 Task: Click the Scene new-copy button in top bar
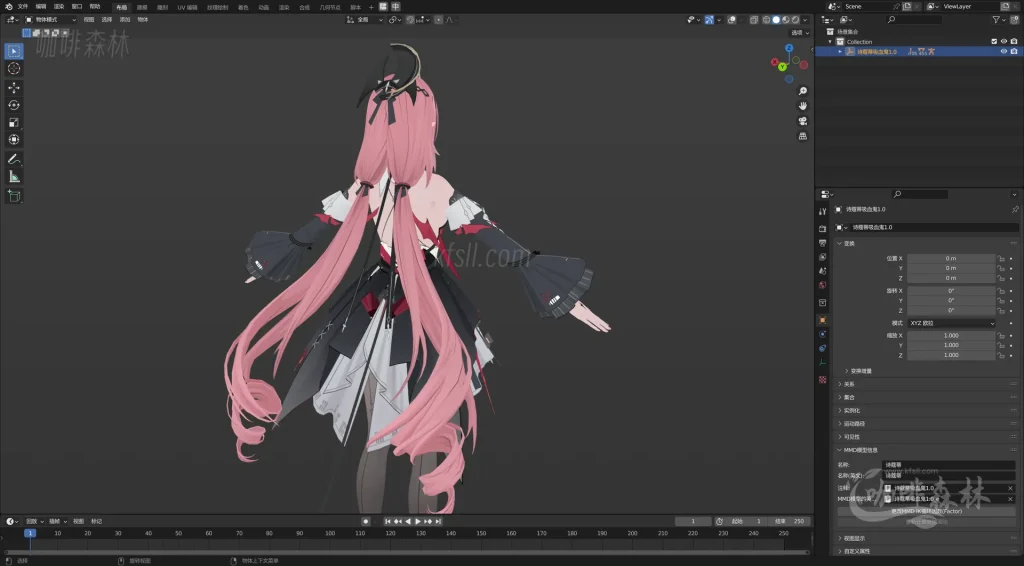click(907, 7)
